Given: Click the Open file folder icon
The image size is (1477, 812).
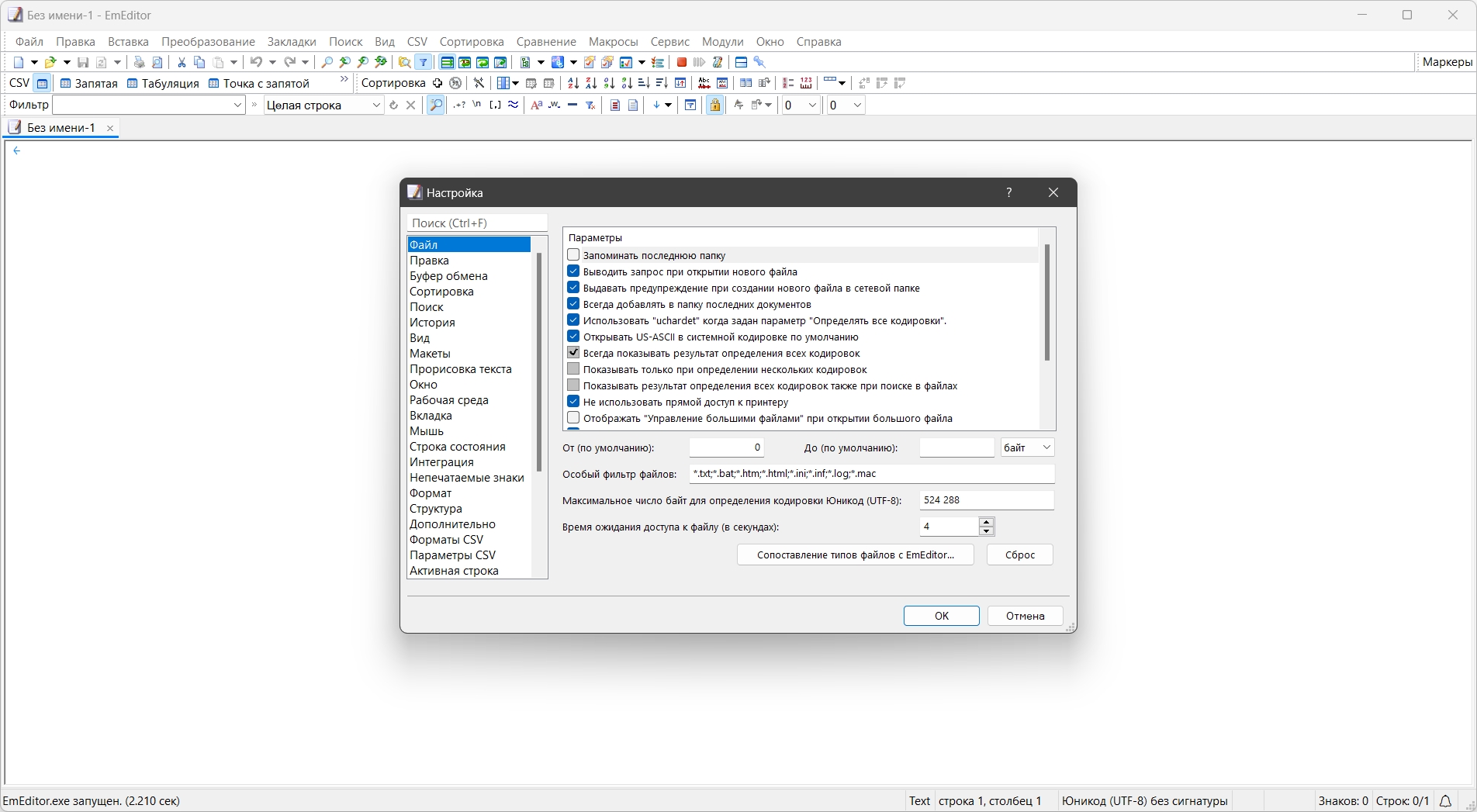Looking at the screenshot, I should [x=50, y=62].
